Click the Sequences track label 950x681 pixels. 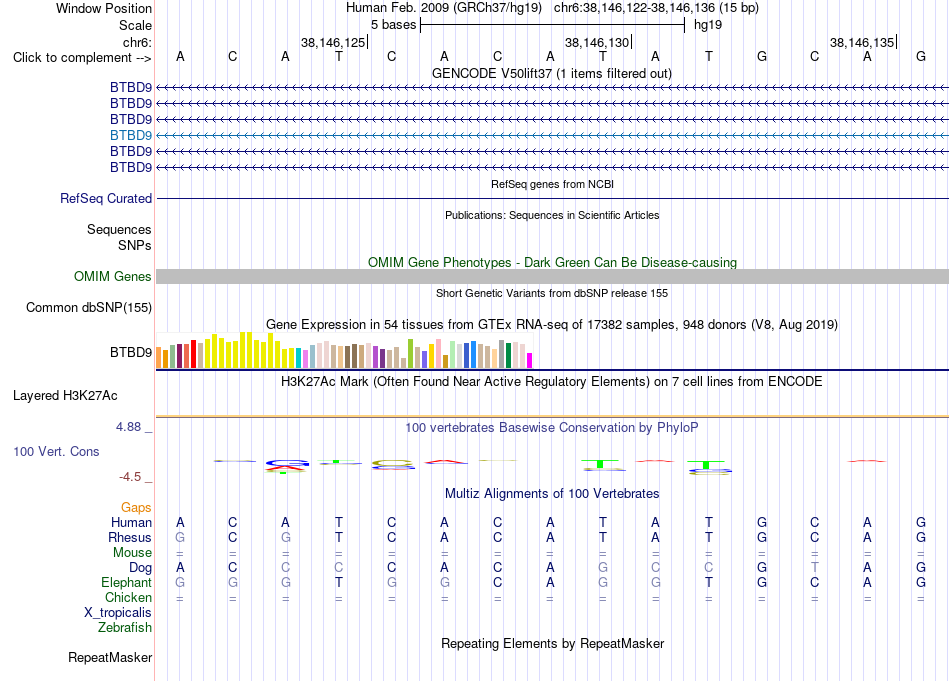click(119, 230)
